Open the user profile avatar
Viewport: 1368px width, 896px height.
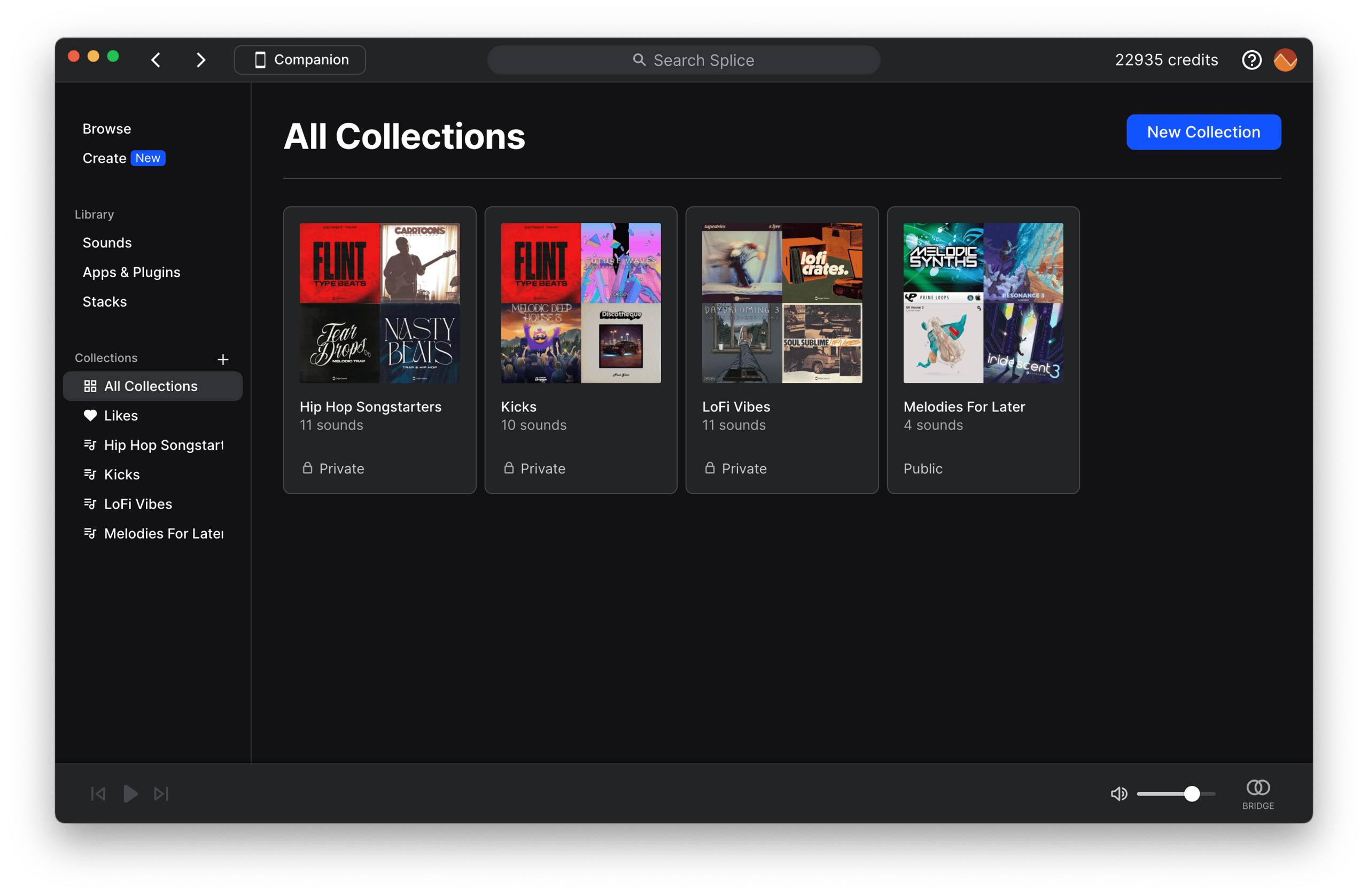point(1285,60)
